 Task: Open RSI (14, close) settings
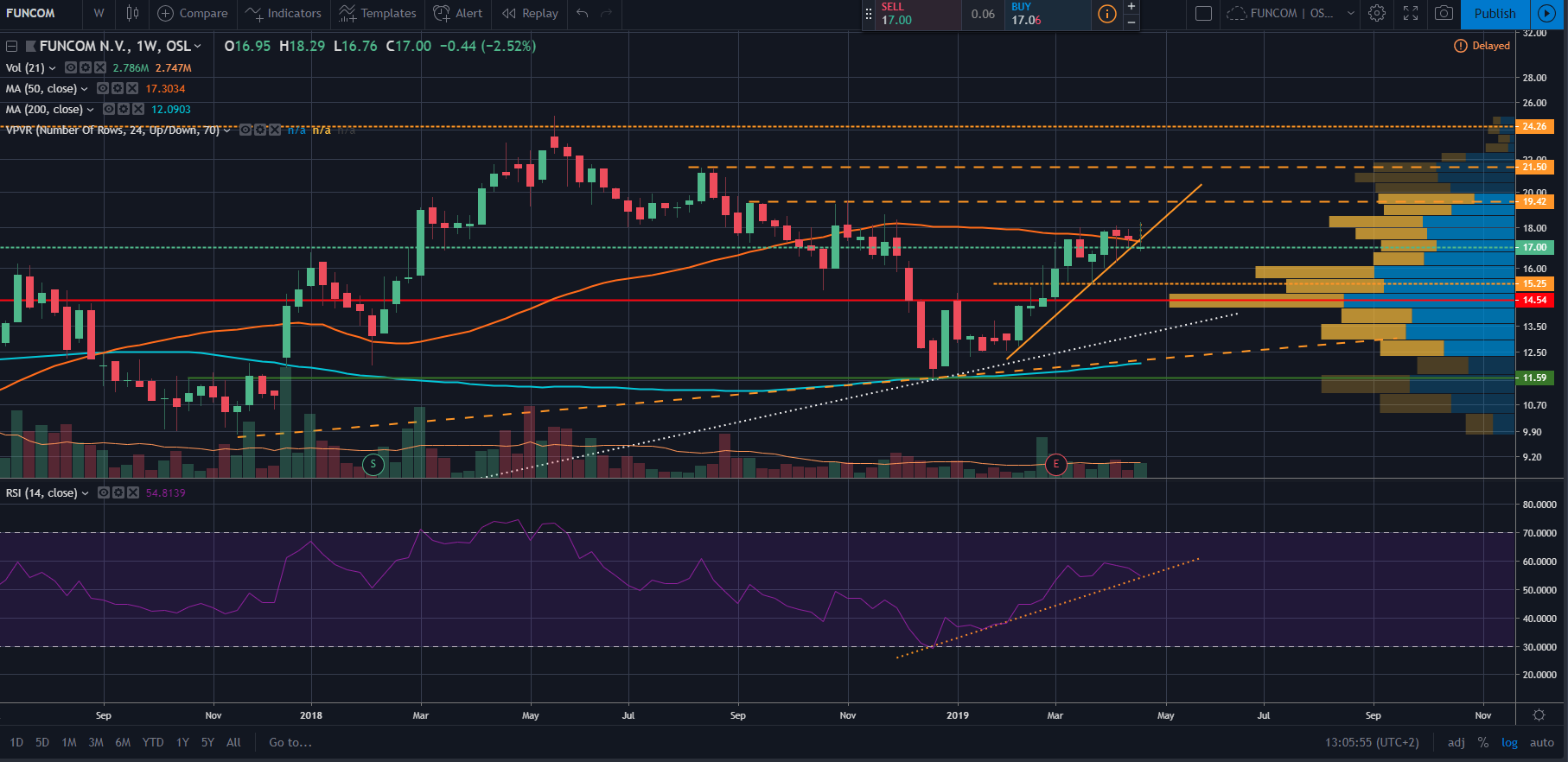click(x=118, y=492)
